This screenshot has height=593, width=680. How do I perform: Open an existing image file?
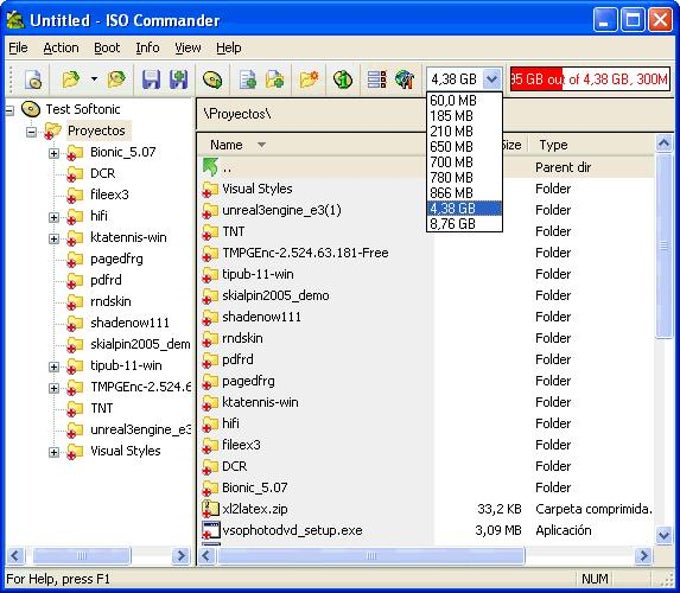pos(71,79)
